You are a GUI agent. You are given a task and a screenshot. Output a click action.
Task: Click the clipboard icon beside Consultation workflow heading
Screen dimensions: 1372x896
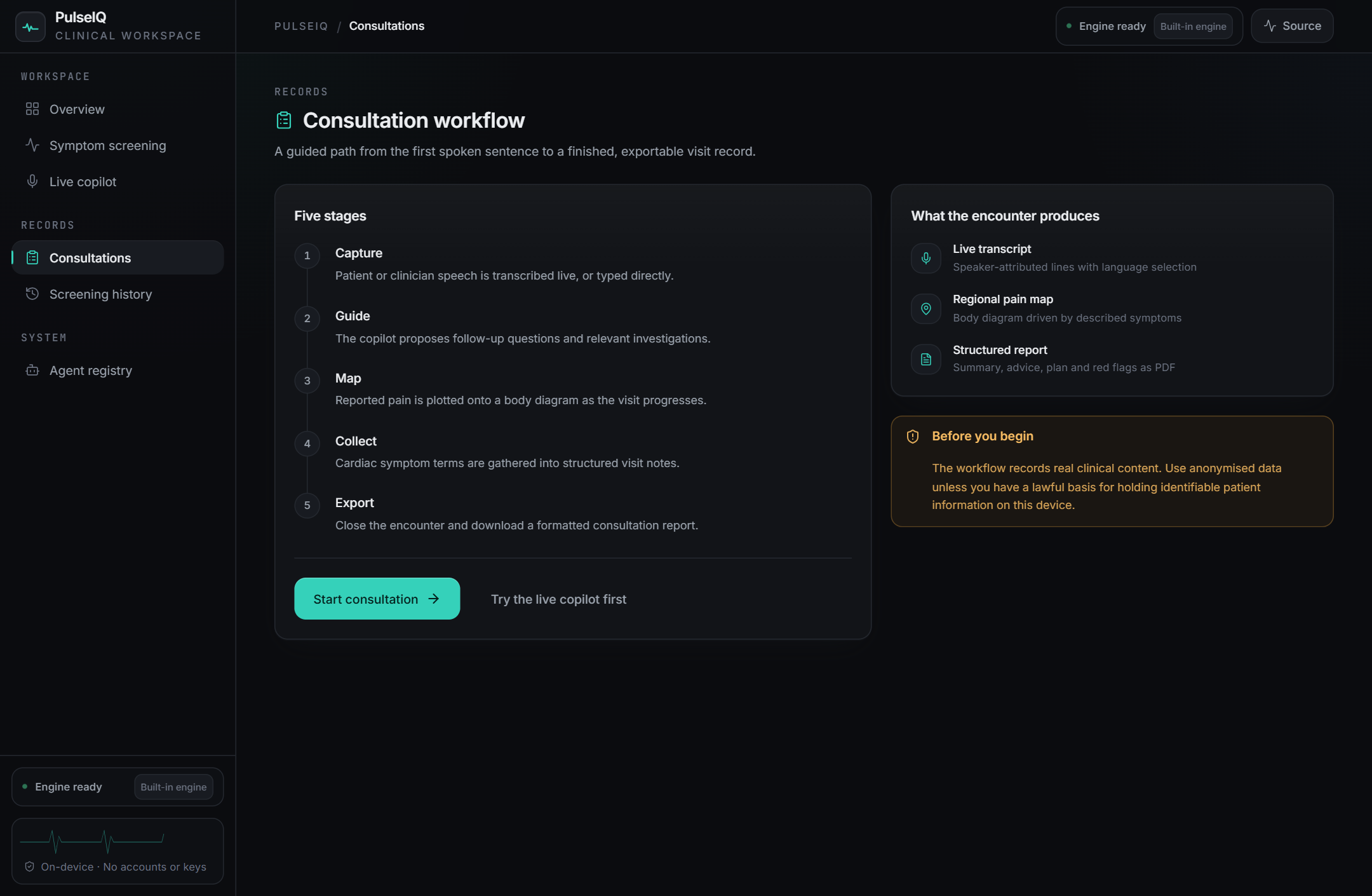click(284, 120)
